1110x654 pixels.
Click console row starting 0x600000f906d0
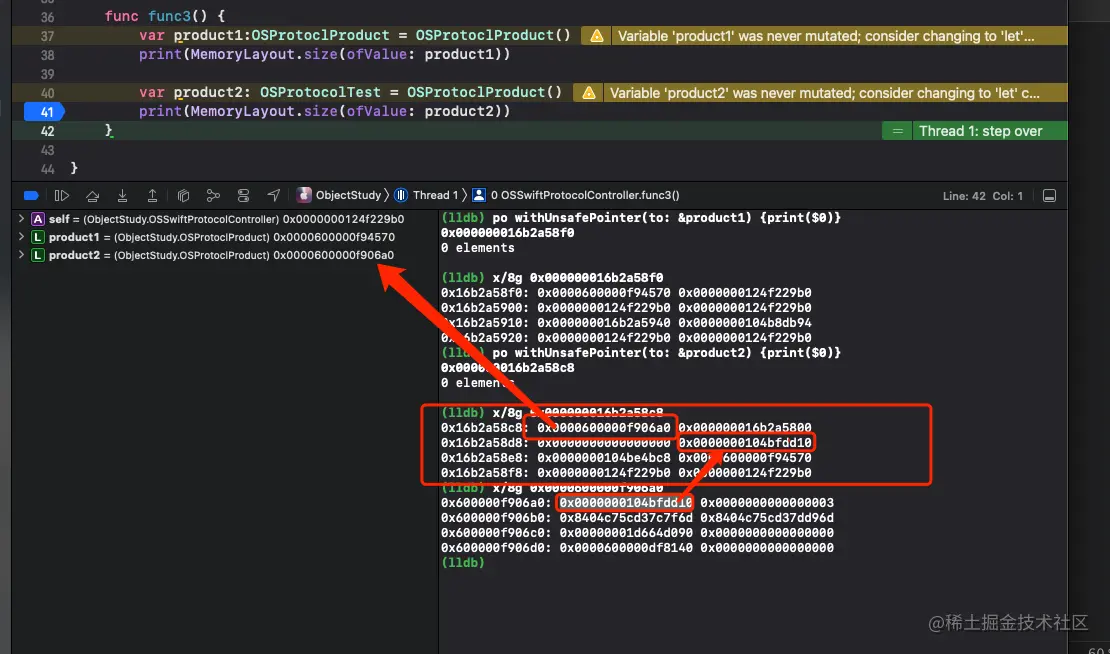click(637, 548)
